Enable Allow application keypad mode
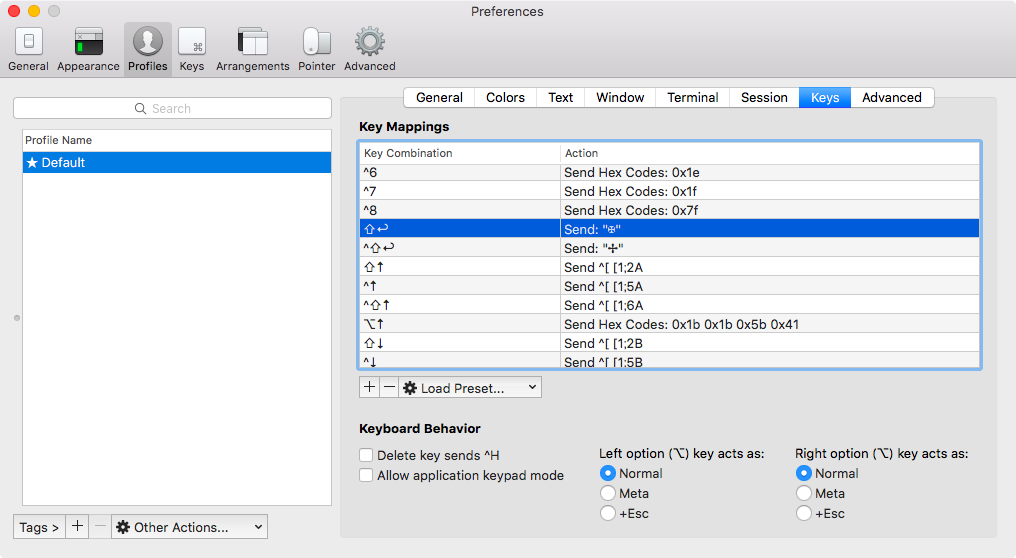Viewport: 1016px width, 558px height. (x=366, y=475)
